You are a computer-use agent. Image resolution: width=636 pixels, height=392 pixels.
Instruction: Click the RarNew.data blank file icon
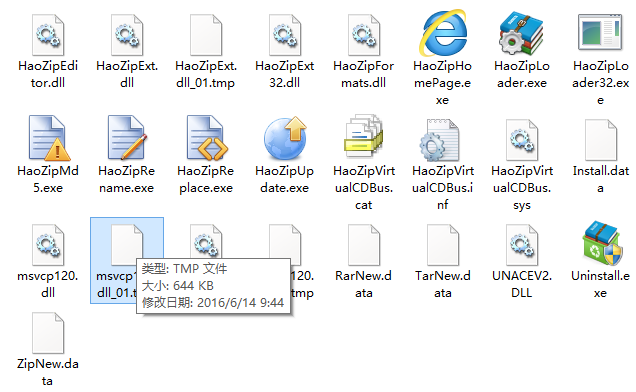click(x=364, y=245)
